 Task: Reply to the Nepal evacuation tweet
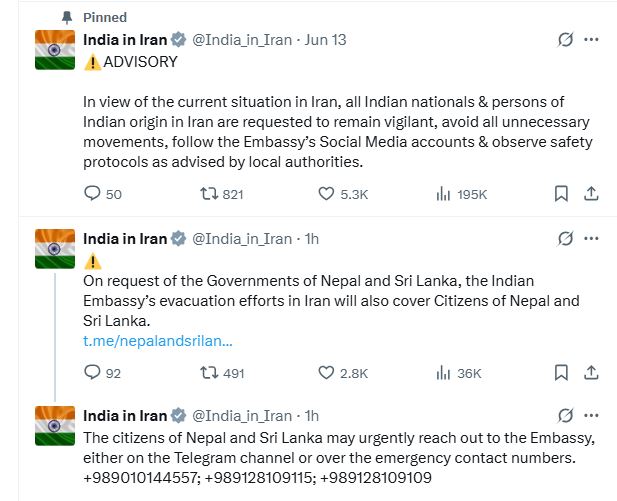point(93,373)
